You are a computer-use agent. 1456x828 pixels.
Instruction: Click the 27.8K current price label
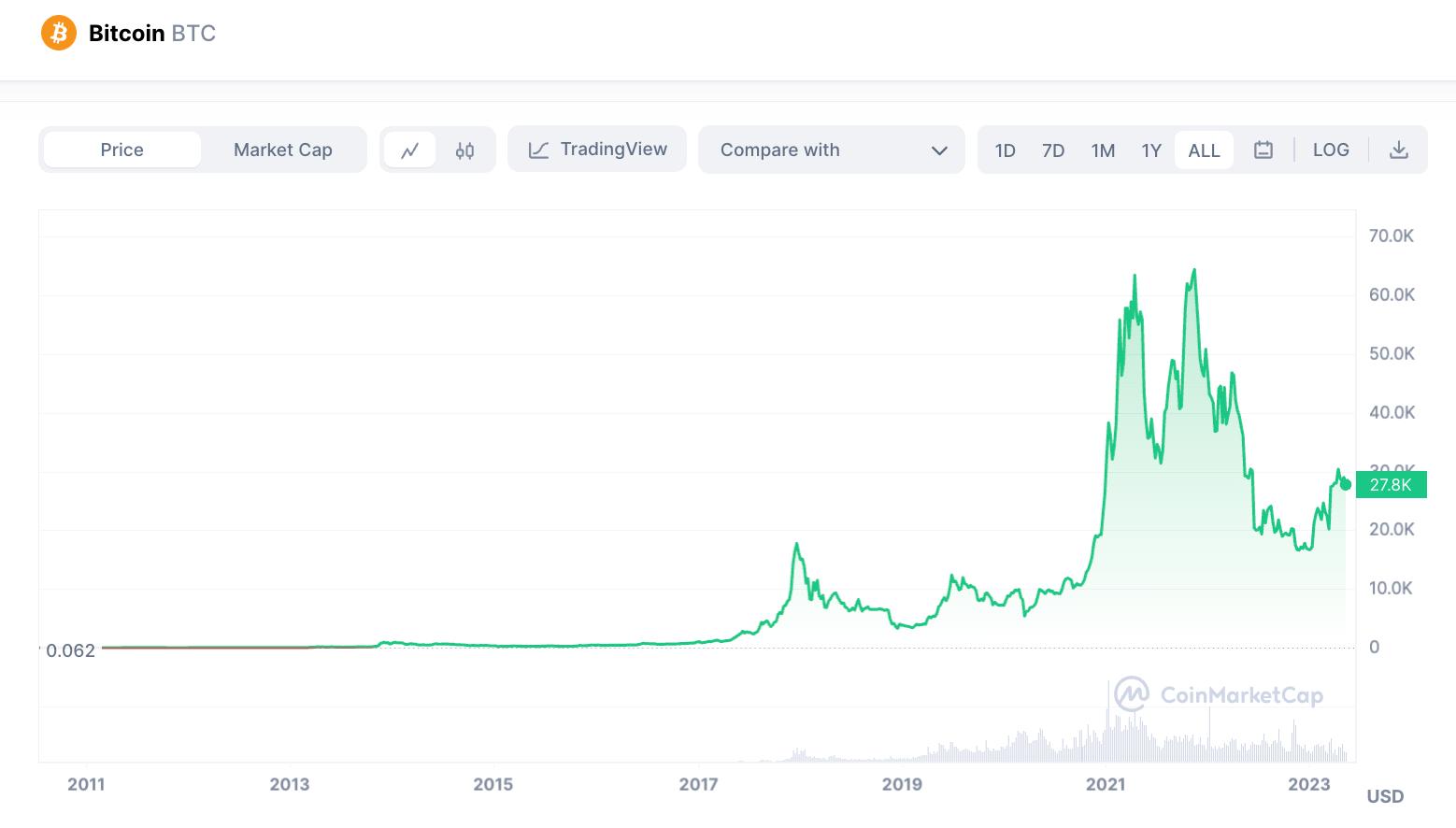(1391, 484)
